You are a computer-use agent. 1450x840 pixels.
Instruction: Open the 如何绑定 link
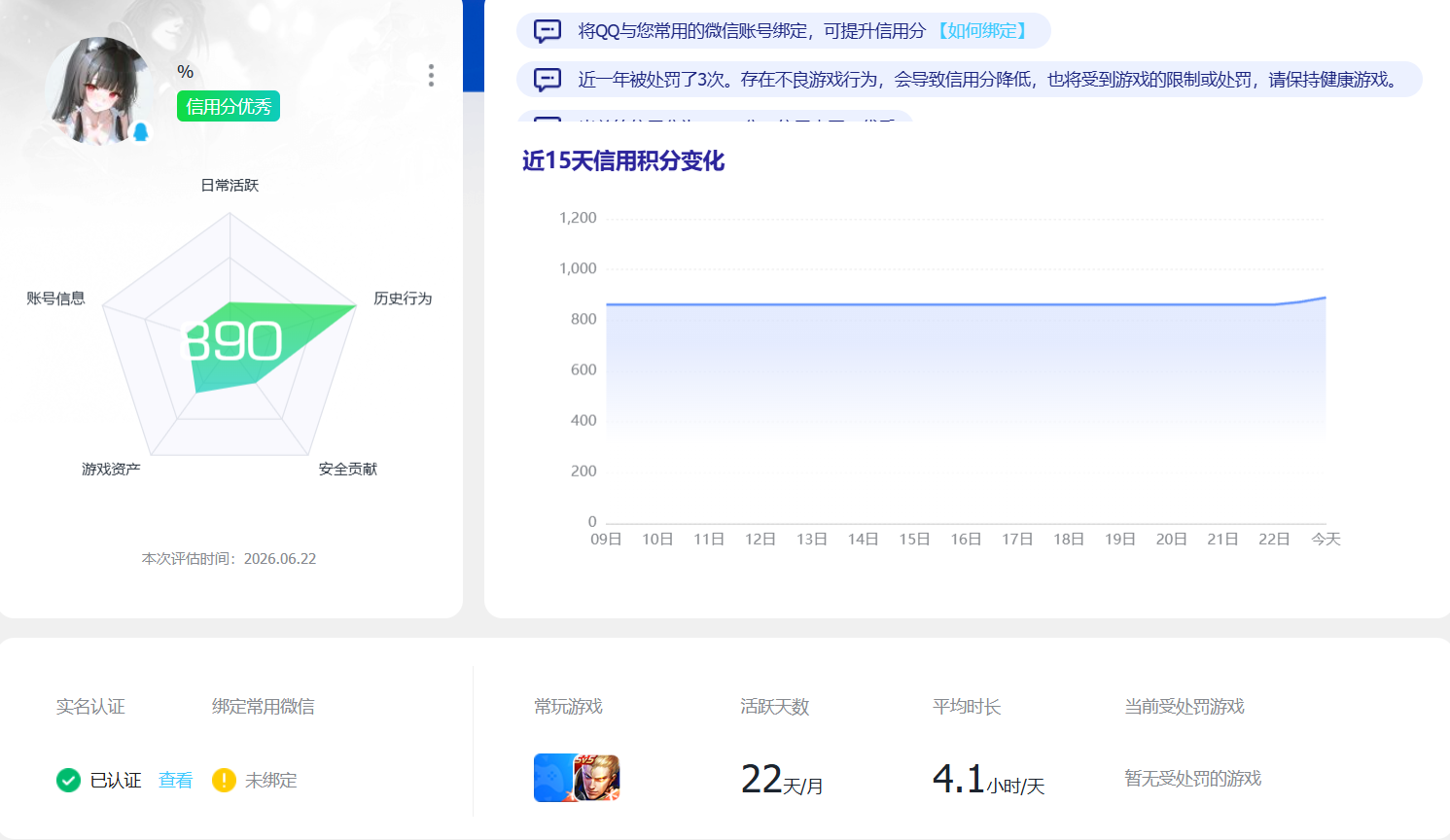(x=982, y=31)
